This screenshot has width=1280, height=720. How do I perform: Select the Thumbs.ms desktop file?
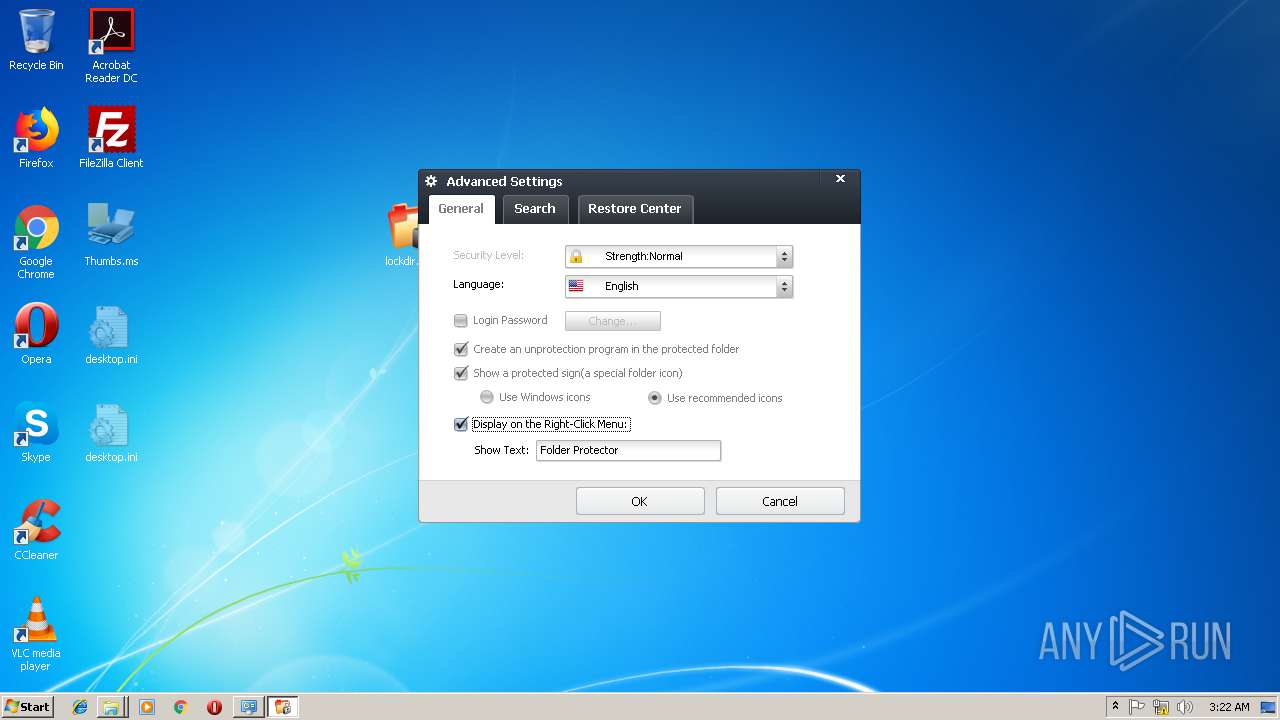tap(111, 236)
